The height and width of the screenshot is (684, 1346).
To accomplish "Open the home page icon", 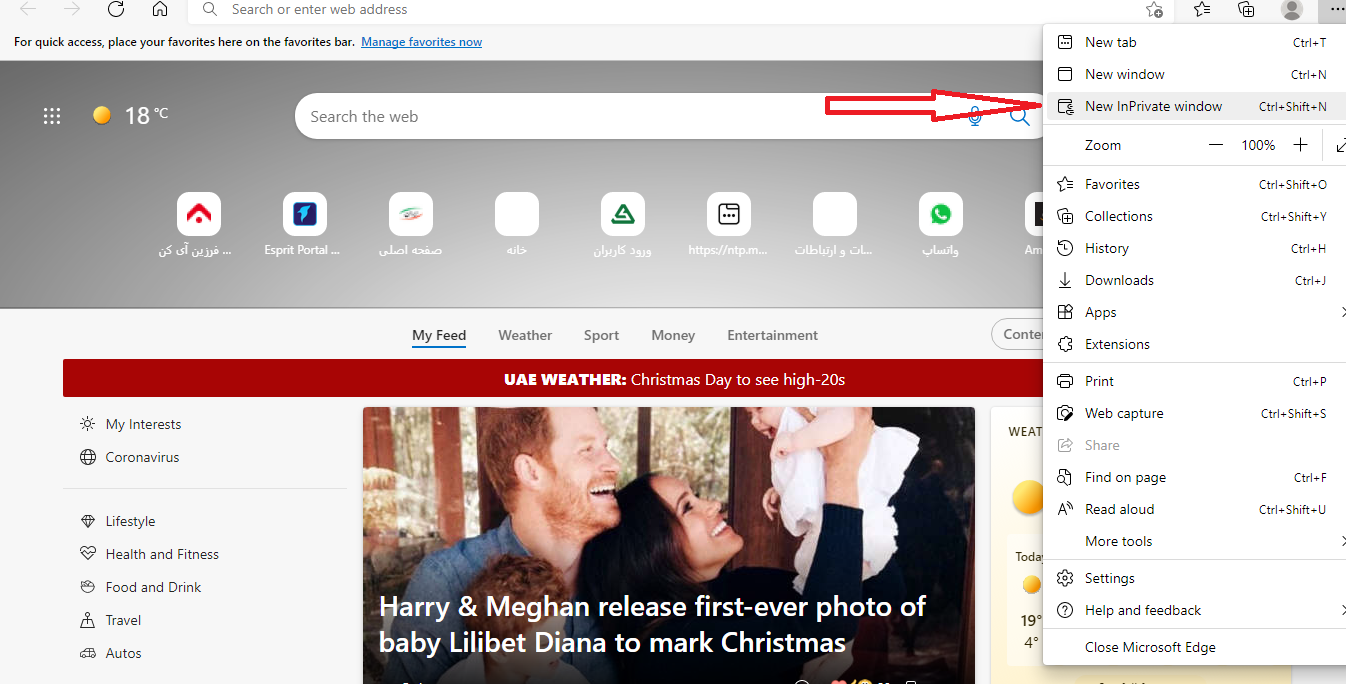I will (x=160, y=10).
